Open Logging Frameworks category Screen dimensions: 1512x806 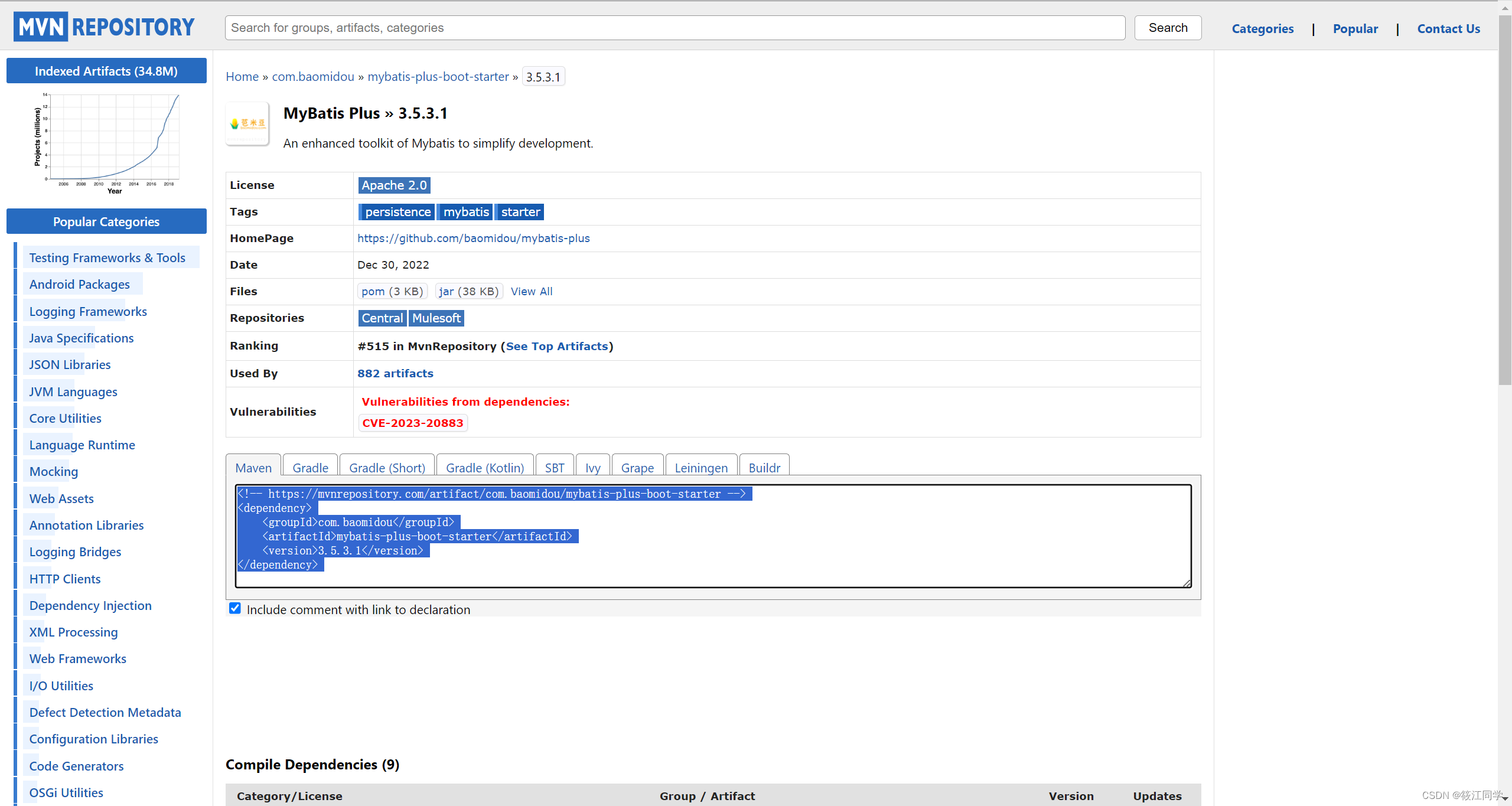(88, 312)
